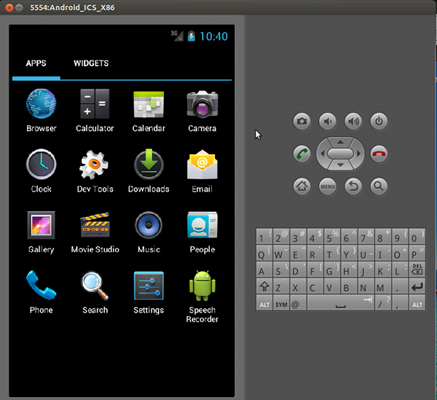Click the DEL key on keyboard

(x=417, y=269)
